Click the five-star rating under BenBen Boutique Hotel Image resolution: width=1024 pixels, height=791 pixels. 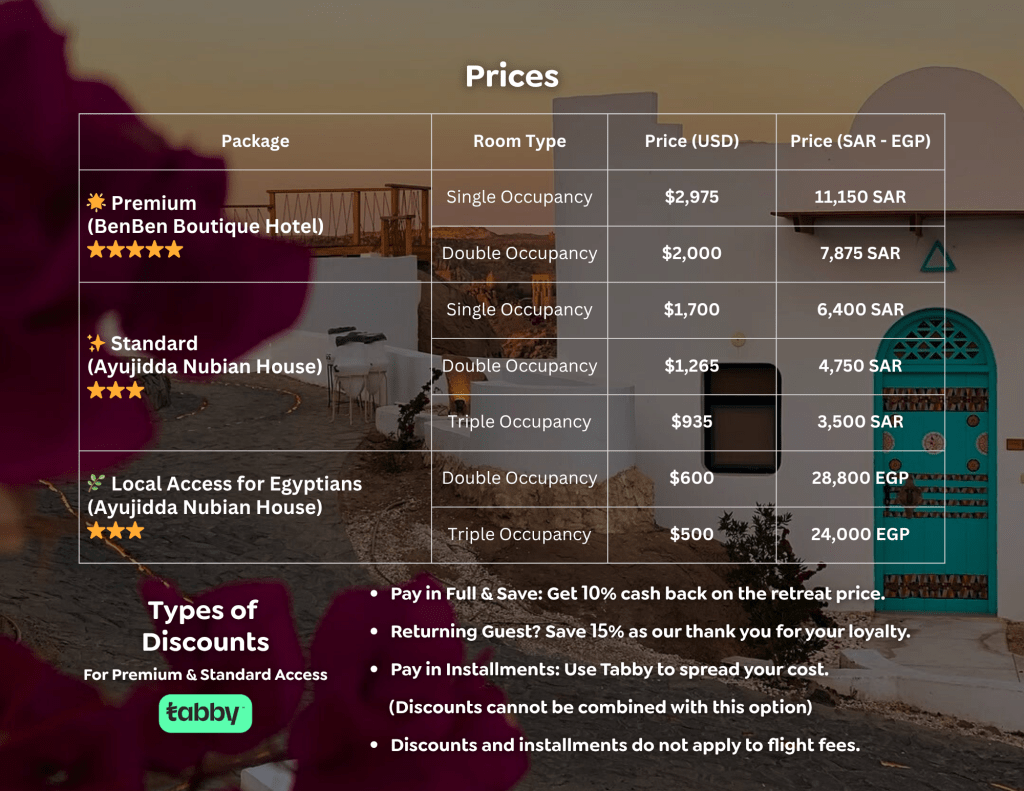[x=135, y=250]
